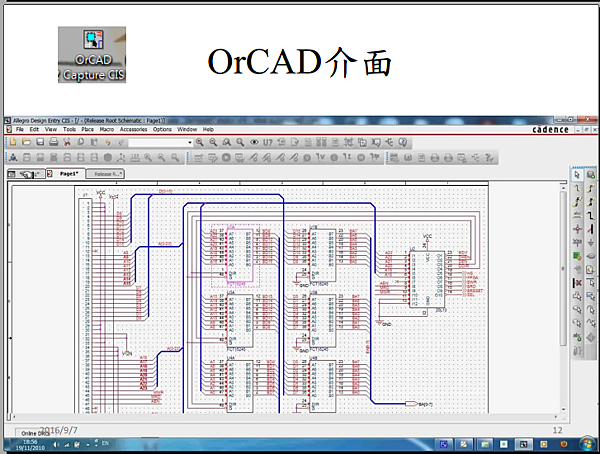Click the volume speaker tray icon
The image size is (600, 454).
[56, 444]
